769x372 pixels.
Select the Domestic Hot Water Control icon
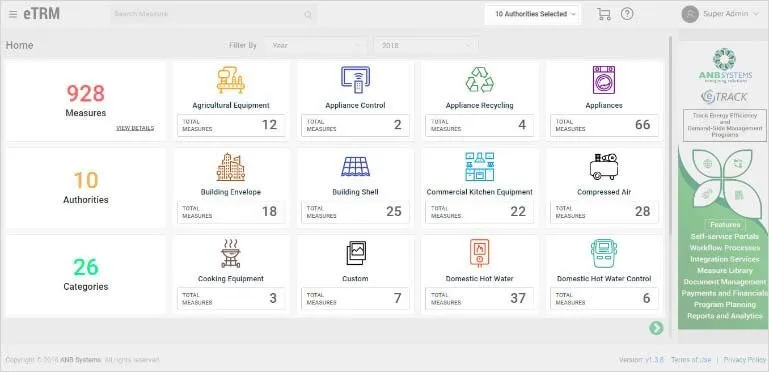[x=604, y=253]
